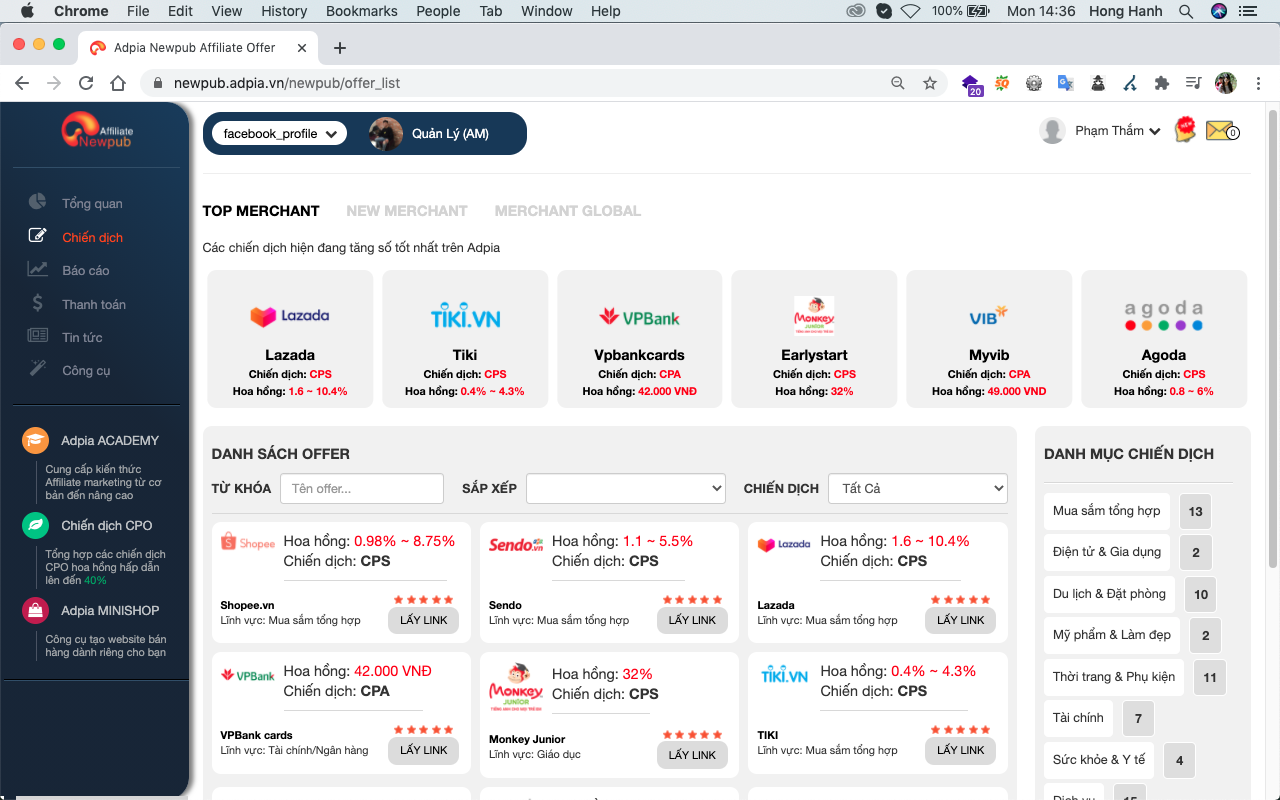Click the Tên offer search field

pos(361,488)
